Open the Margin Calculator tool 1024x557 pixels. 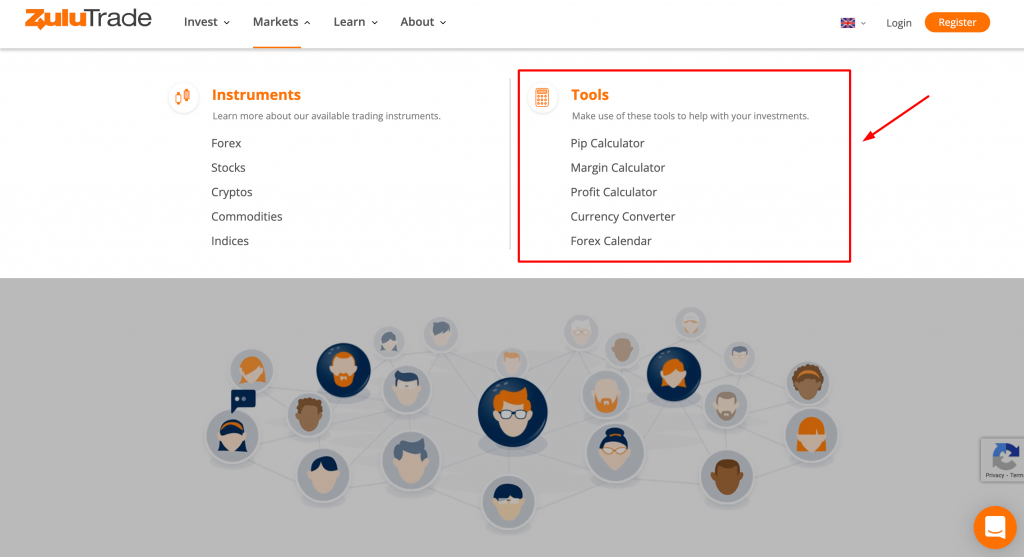pos(618,168)
